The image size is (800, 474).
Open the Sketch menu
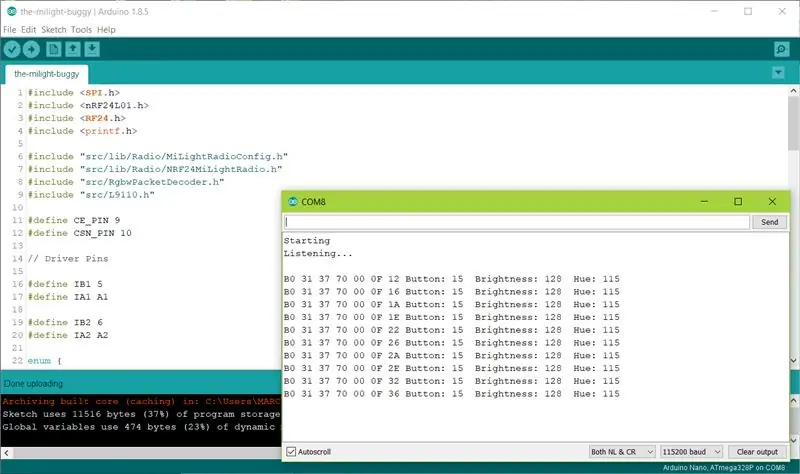point(54,30)
